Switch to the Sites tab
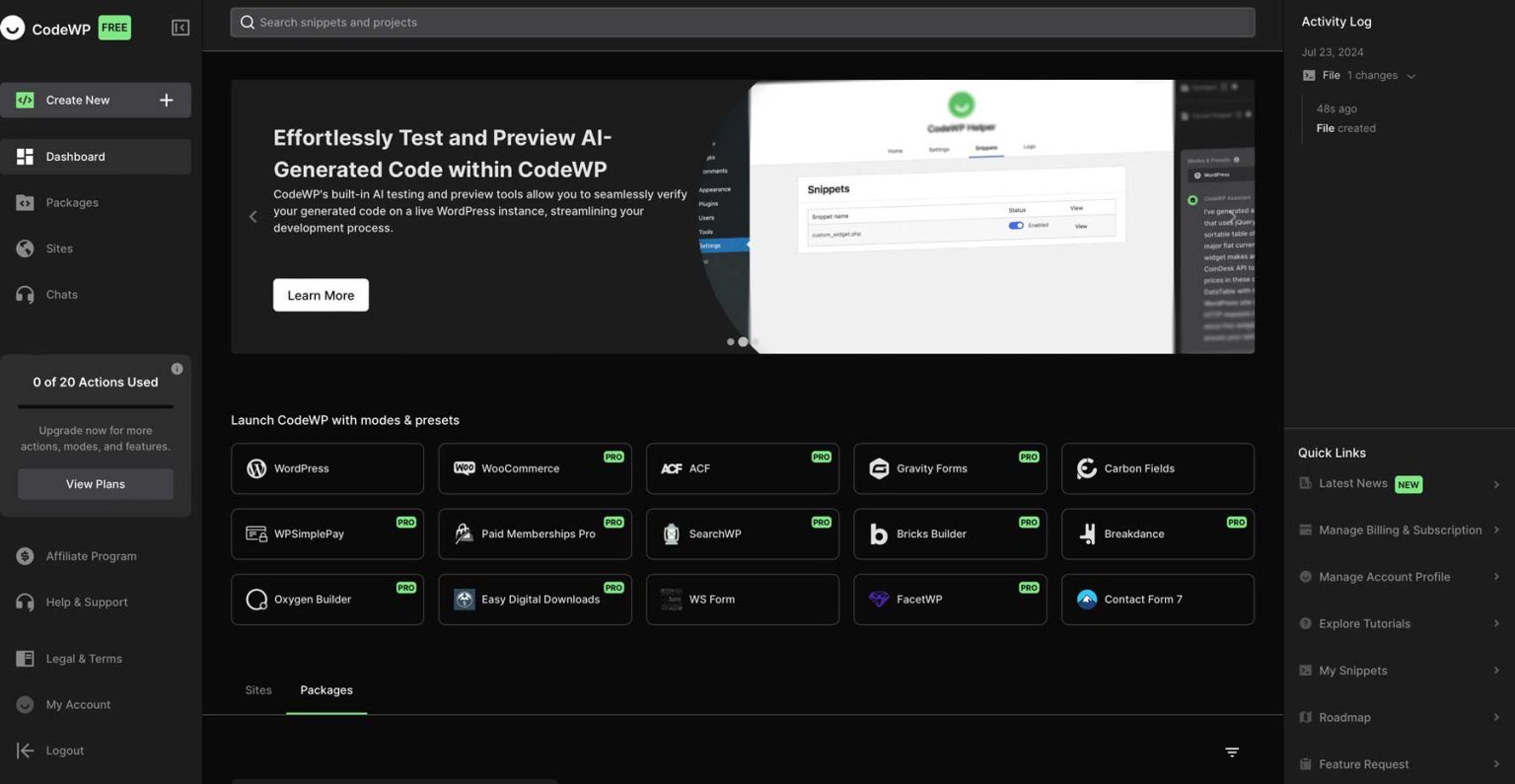 tap(257, 690)
